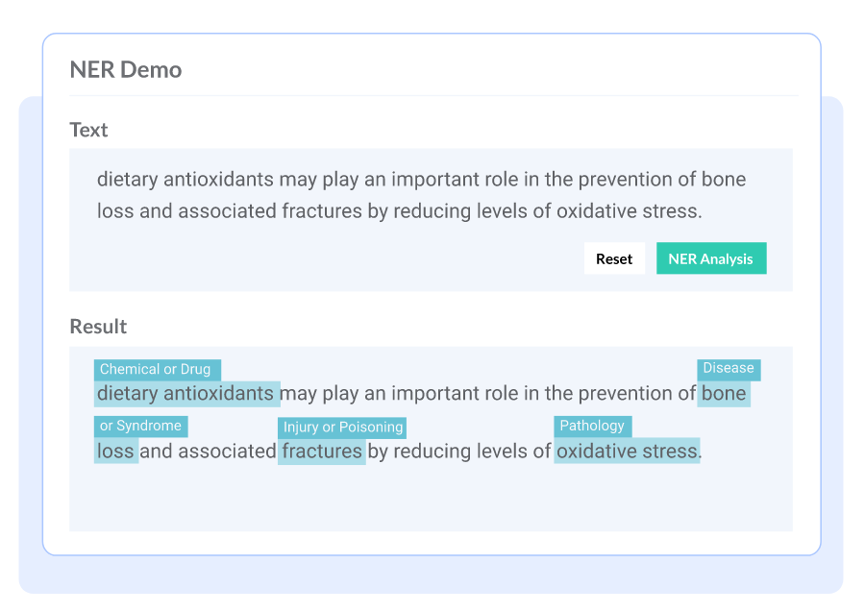Viewport: 866px width, 612px height.
Task: Select highlighted 'dietary antioxidants' in Result
Action: click(x=185, y=394)
